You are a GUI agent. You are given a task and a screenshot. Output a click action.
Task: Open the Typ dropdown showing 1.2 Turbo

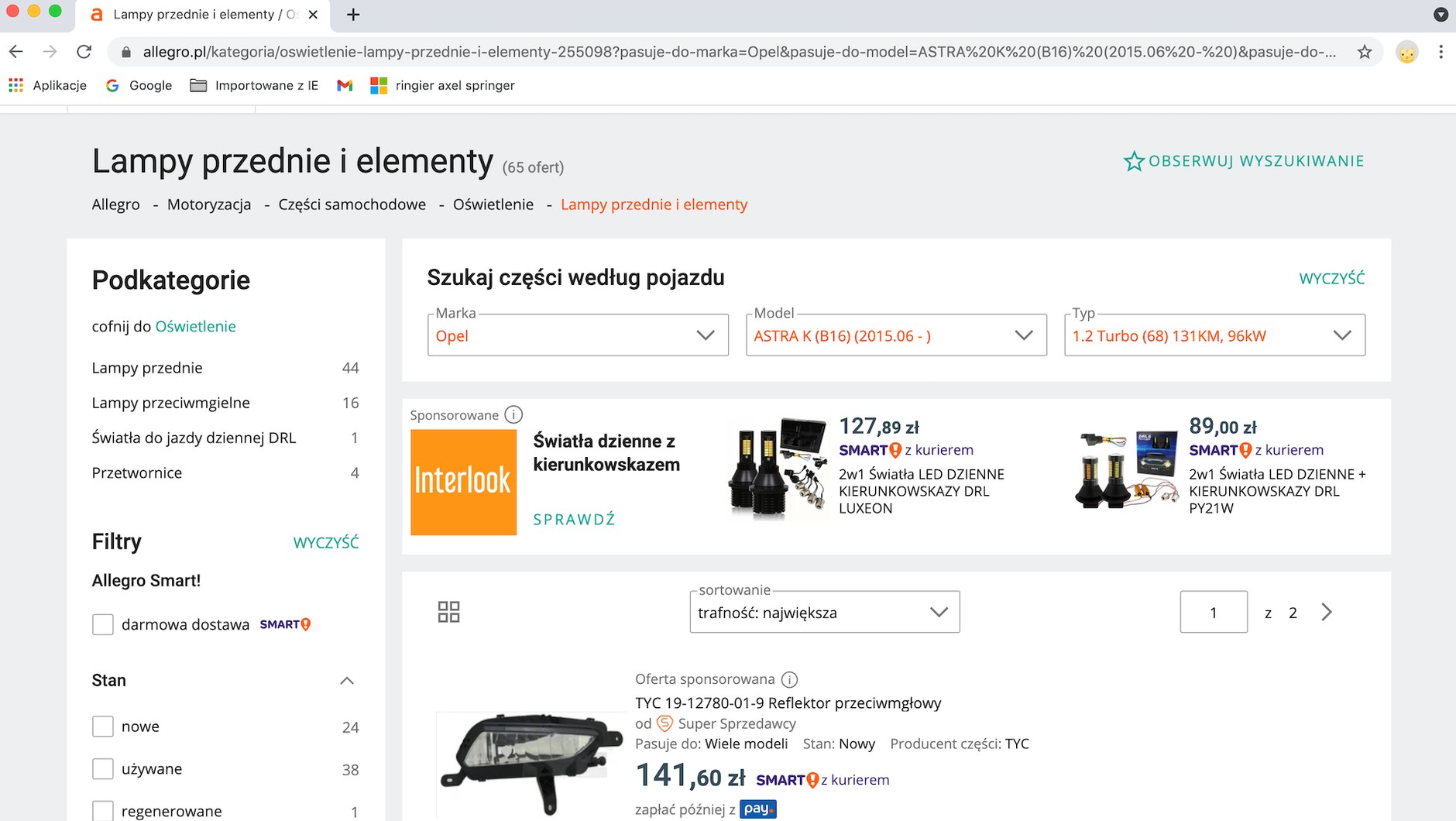tap(1214, 335)
